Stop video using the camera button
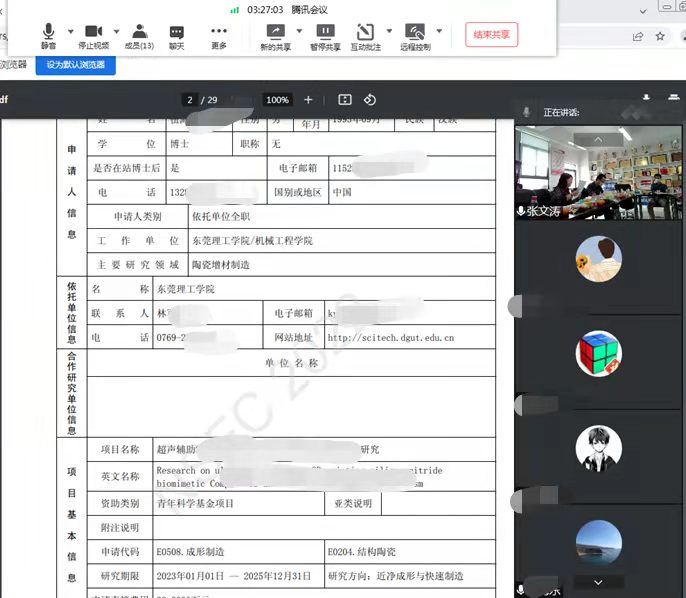Image resolution: width=686 pixels, height=598 pixels. [x=93, y=35]
